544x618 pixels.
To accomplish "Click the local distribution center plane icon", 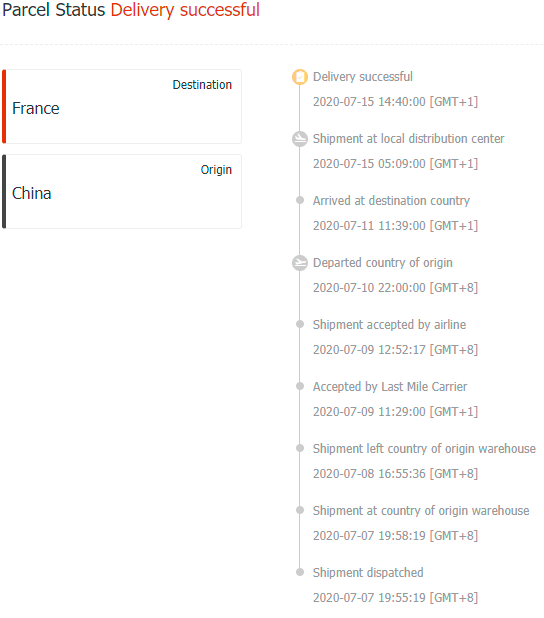I will pos(300,139).
